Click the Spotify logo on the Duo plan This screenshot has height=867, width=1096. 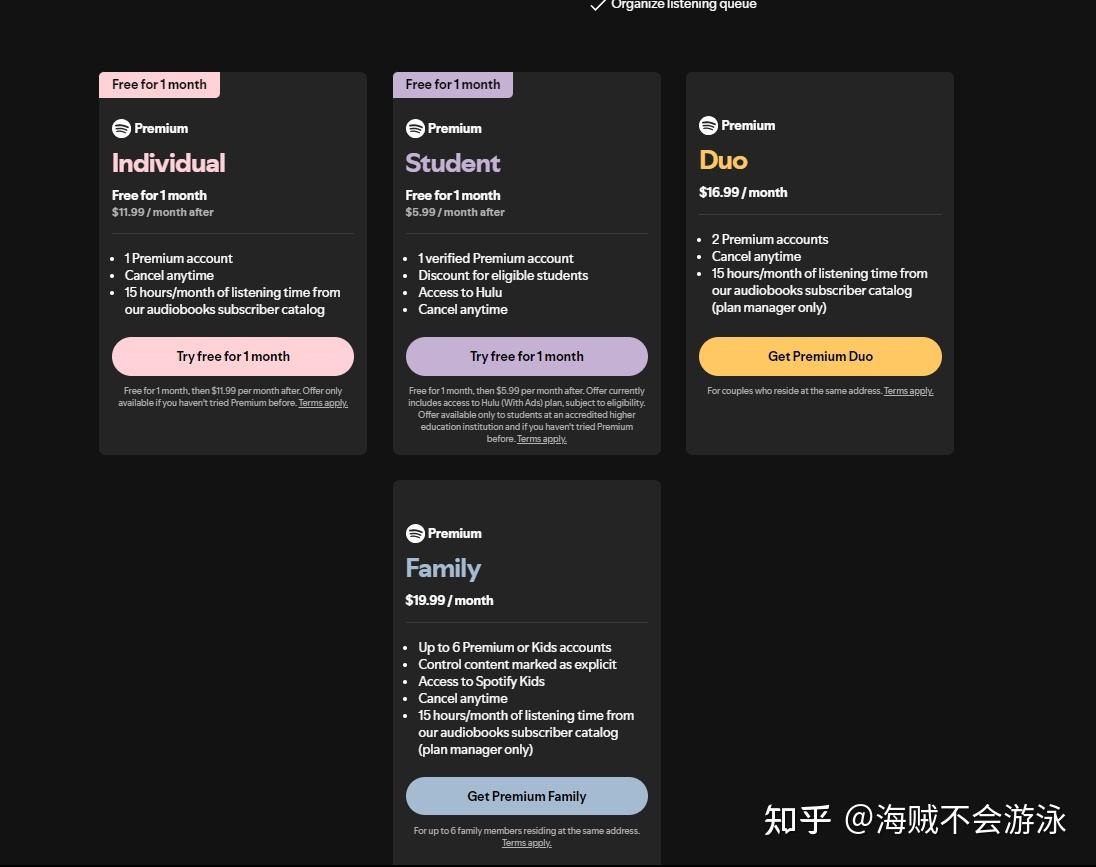click(708, 125)
